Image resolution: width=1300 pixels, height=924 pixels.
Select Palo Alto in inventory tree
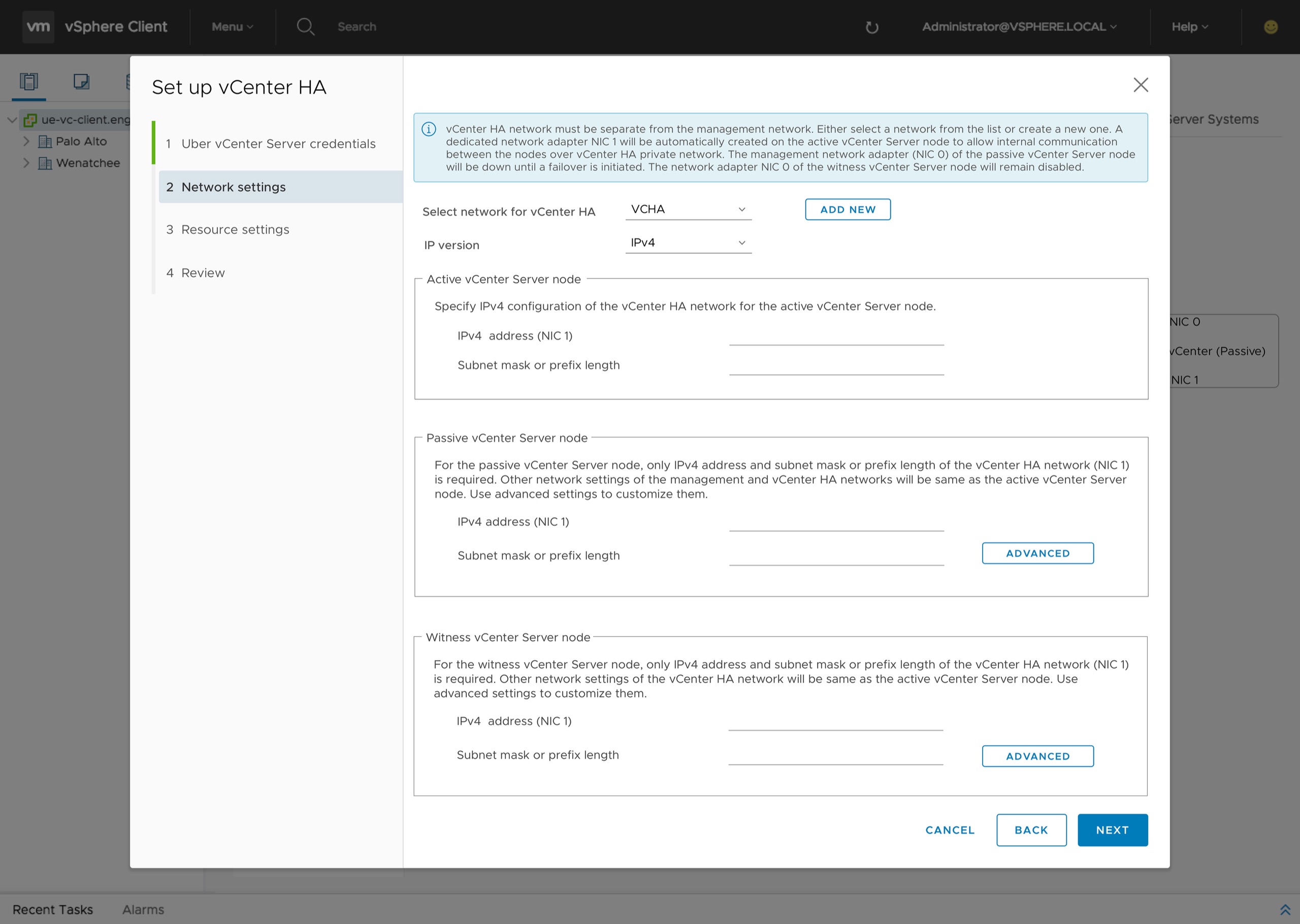(81, 141)
